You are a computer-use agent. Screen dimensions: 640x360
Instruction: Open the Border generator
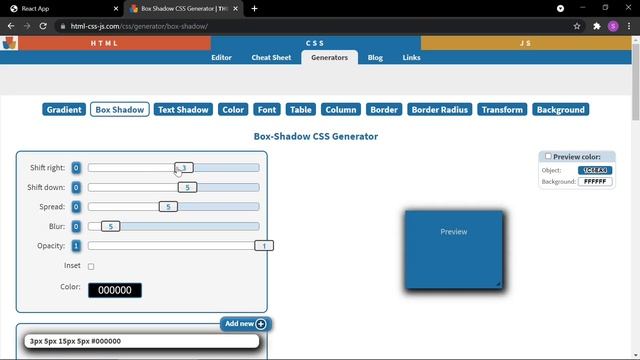tap(384, 109)
